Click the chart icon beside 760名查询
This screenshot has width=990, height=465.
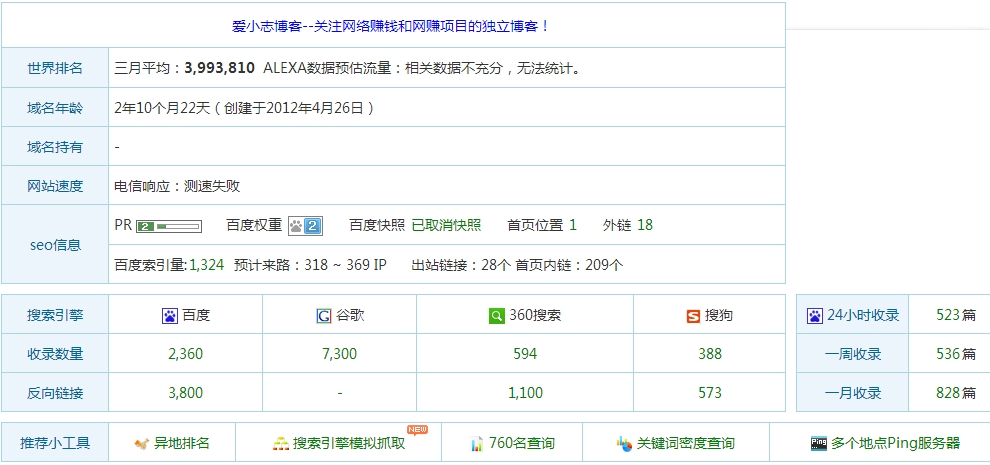click(477, 444)
